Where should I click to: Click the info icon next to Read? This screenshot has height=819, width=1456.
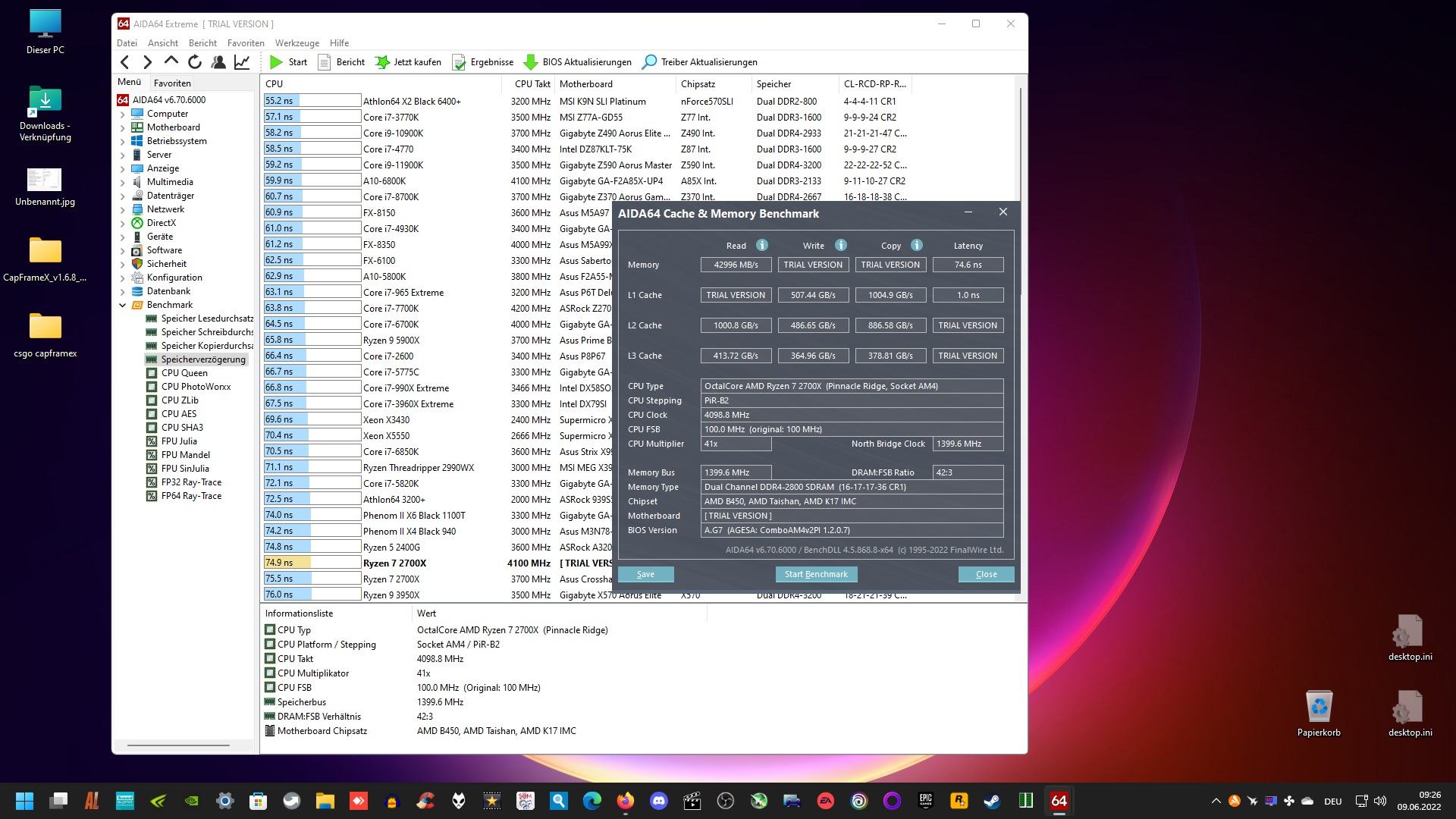coord(762,245)
